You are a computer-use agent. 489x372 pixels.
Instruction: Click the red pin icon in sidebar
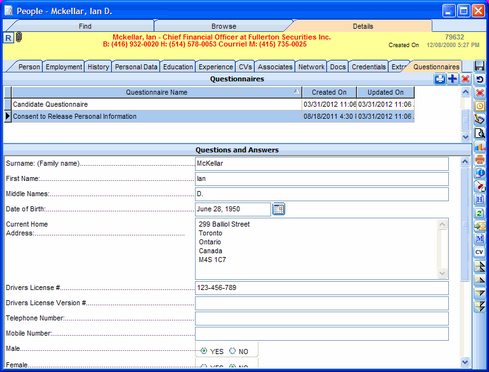point(480,186)
